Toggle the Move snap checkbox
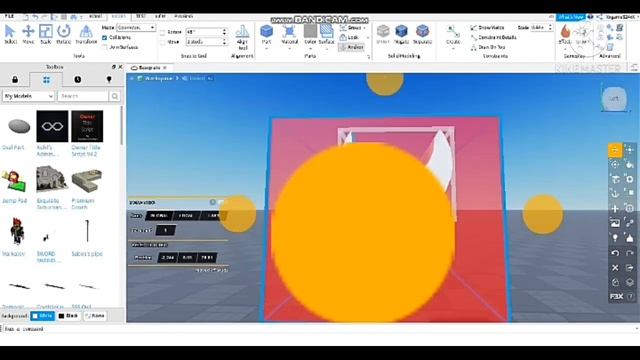Image resolution: width=640 pixels, height=360 pixels. (x=162, y=42)
